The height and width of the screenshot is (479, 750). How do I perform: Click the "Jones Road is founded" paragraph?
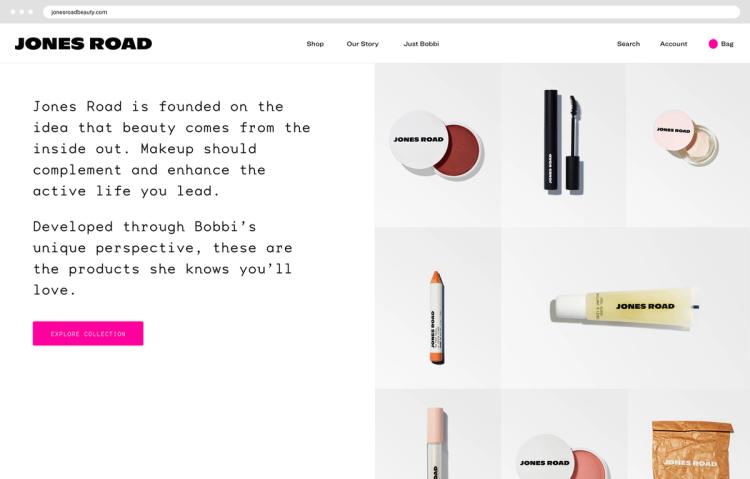[x=172, y=148]
